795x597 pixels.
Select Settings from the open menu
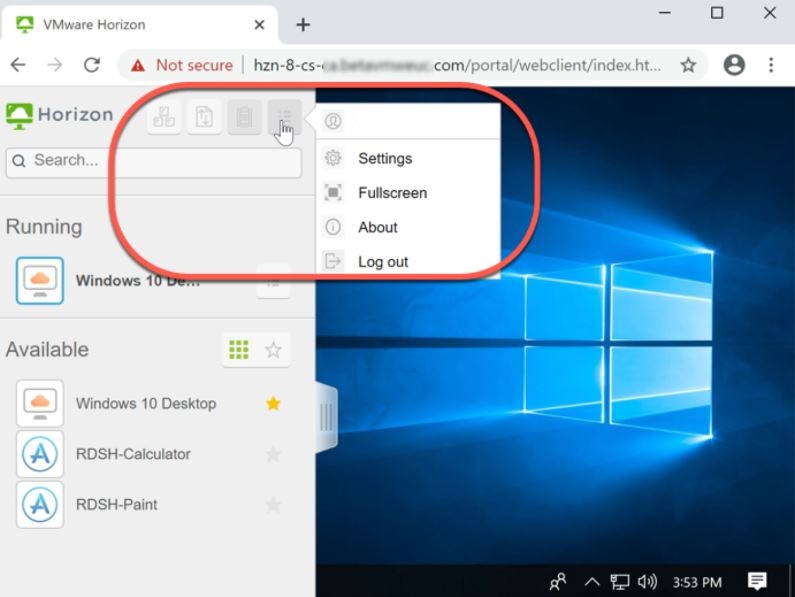click(x=385, y=158)
